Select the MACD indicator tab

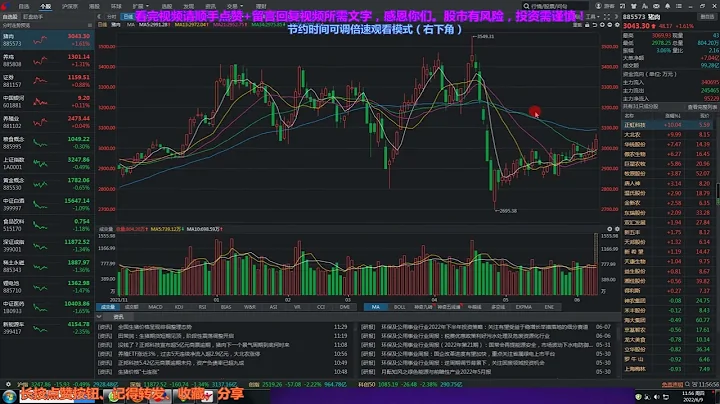click(x=155, y=307)
